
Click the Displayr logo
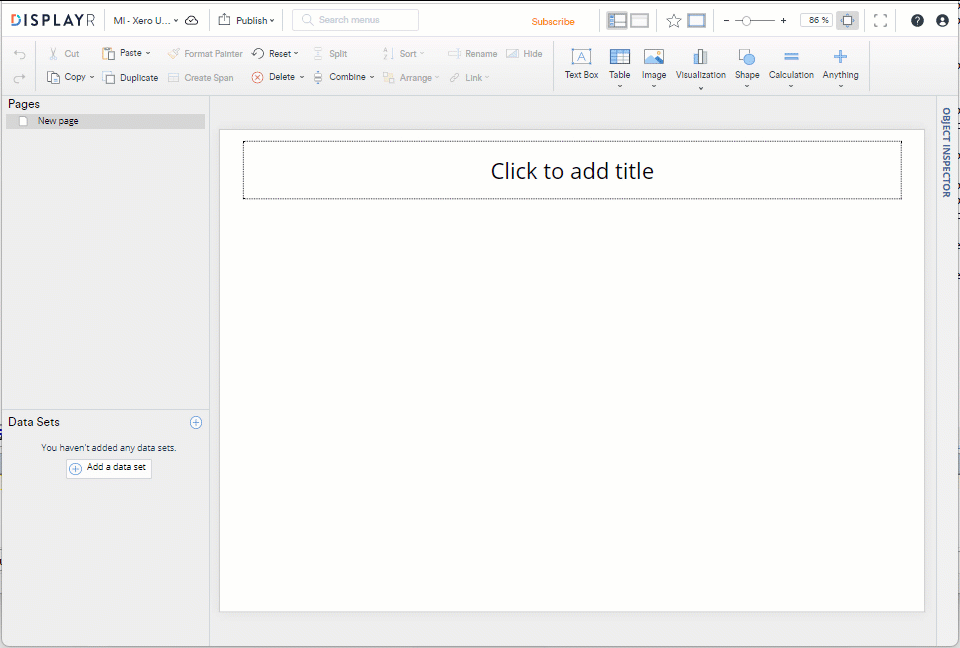coord(53,20)
